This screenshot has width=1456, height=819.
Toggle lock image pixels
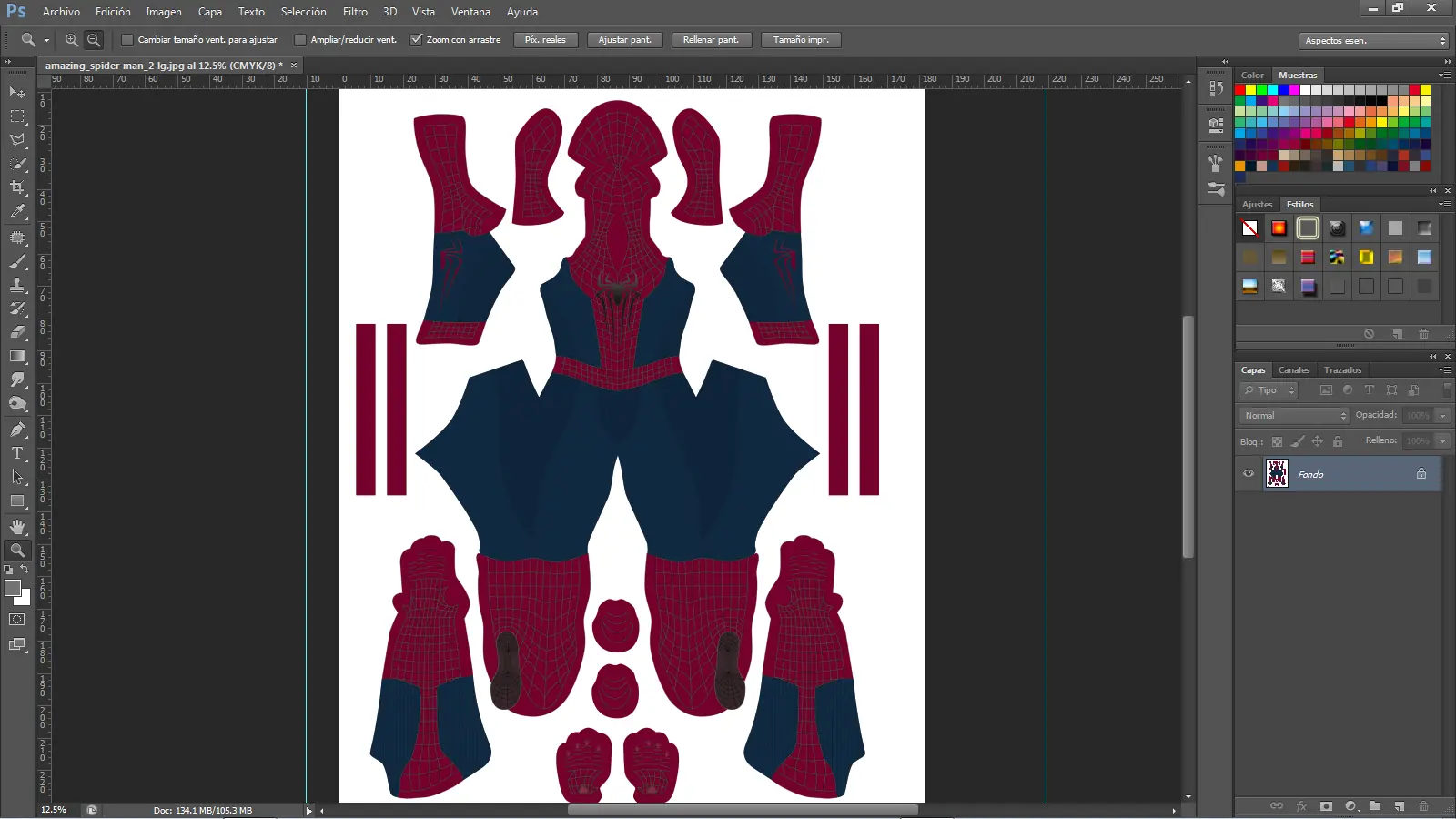click(1298, 441)
